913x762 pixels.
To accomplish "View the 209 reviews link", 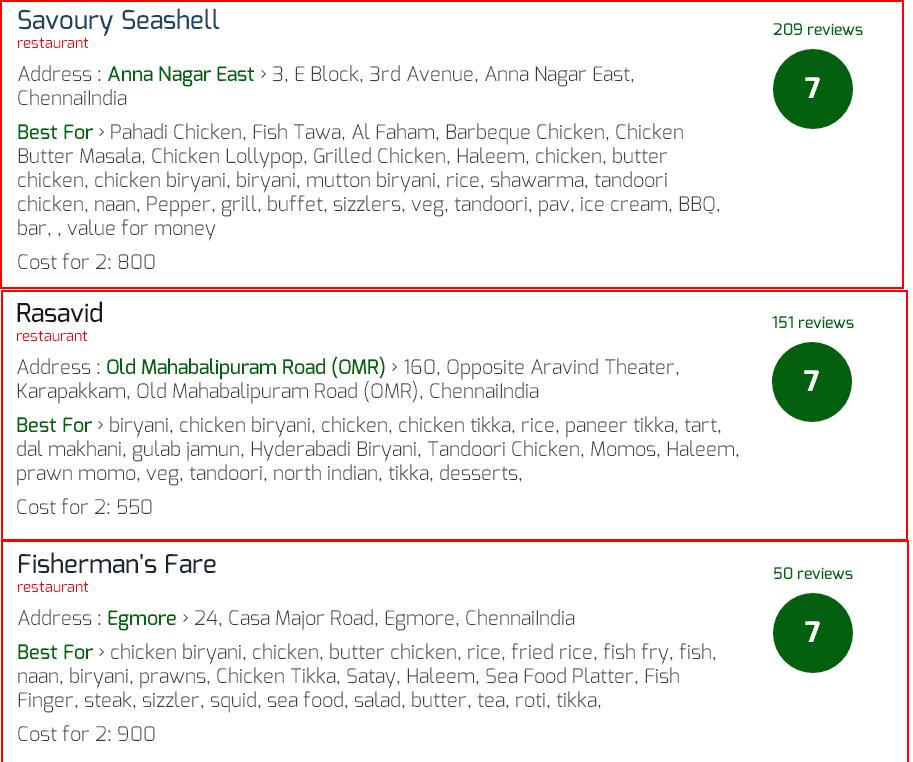I will pos(818,30).
